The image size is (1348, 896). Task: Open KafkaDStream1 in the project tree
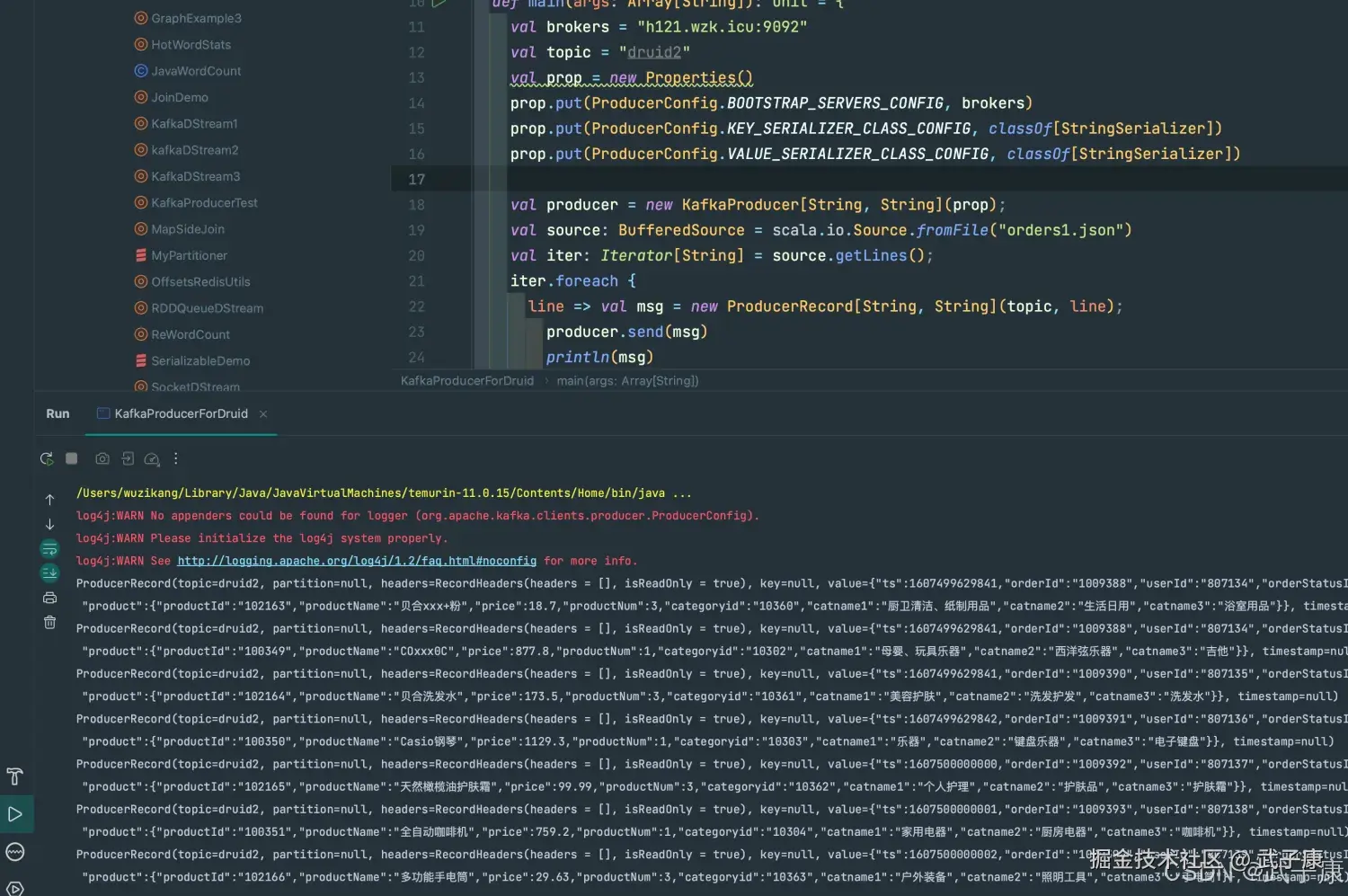coord(194,124)
